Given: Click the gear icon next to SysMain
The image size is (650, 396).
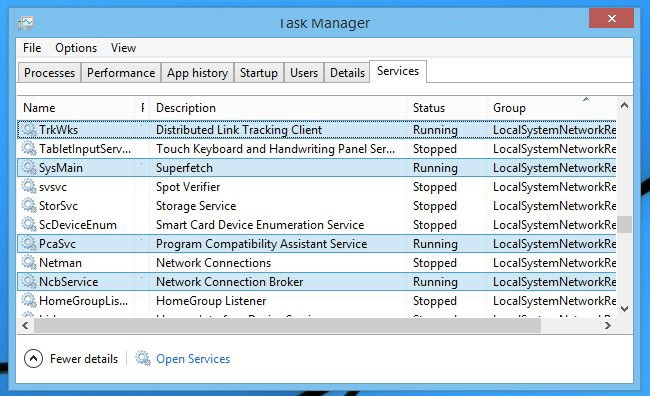Looking at the screenshot, I should pyautogui.click(x=29, y=168).
